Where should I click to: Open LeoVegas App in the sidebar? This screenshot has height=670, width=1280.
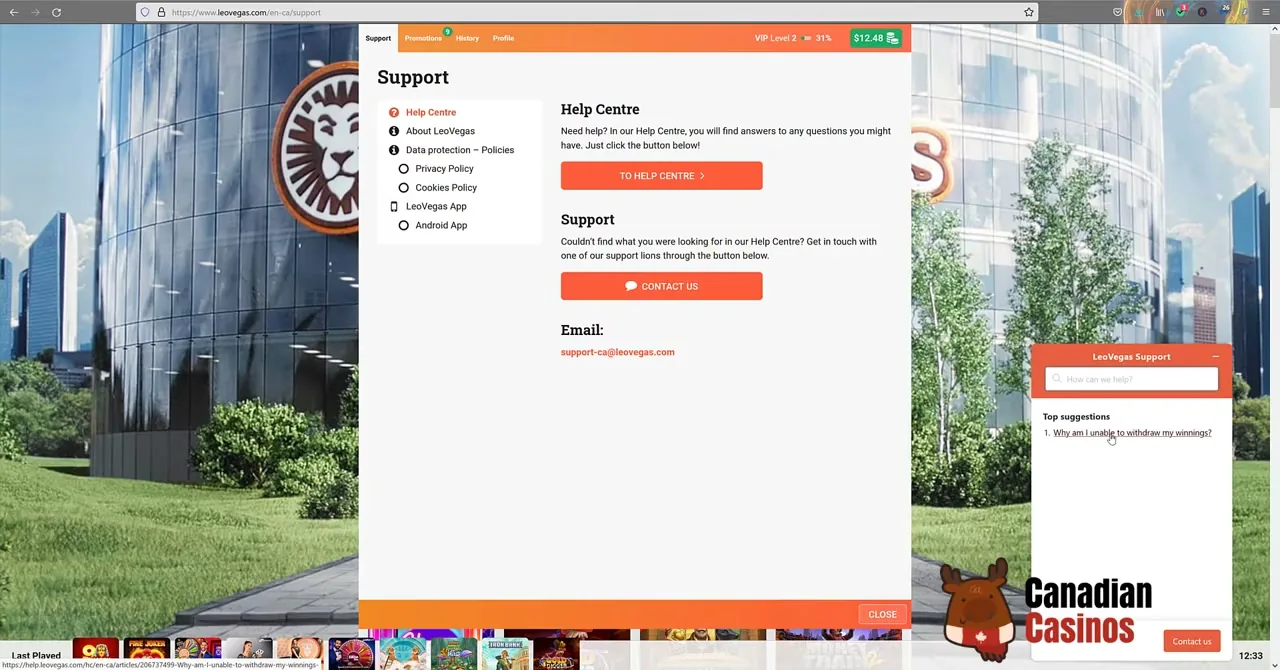coord(436,206)
